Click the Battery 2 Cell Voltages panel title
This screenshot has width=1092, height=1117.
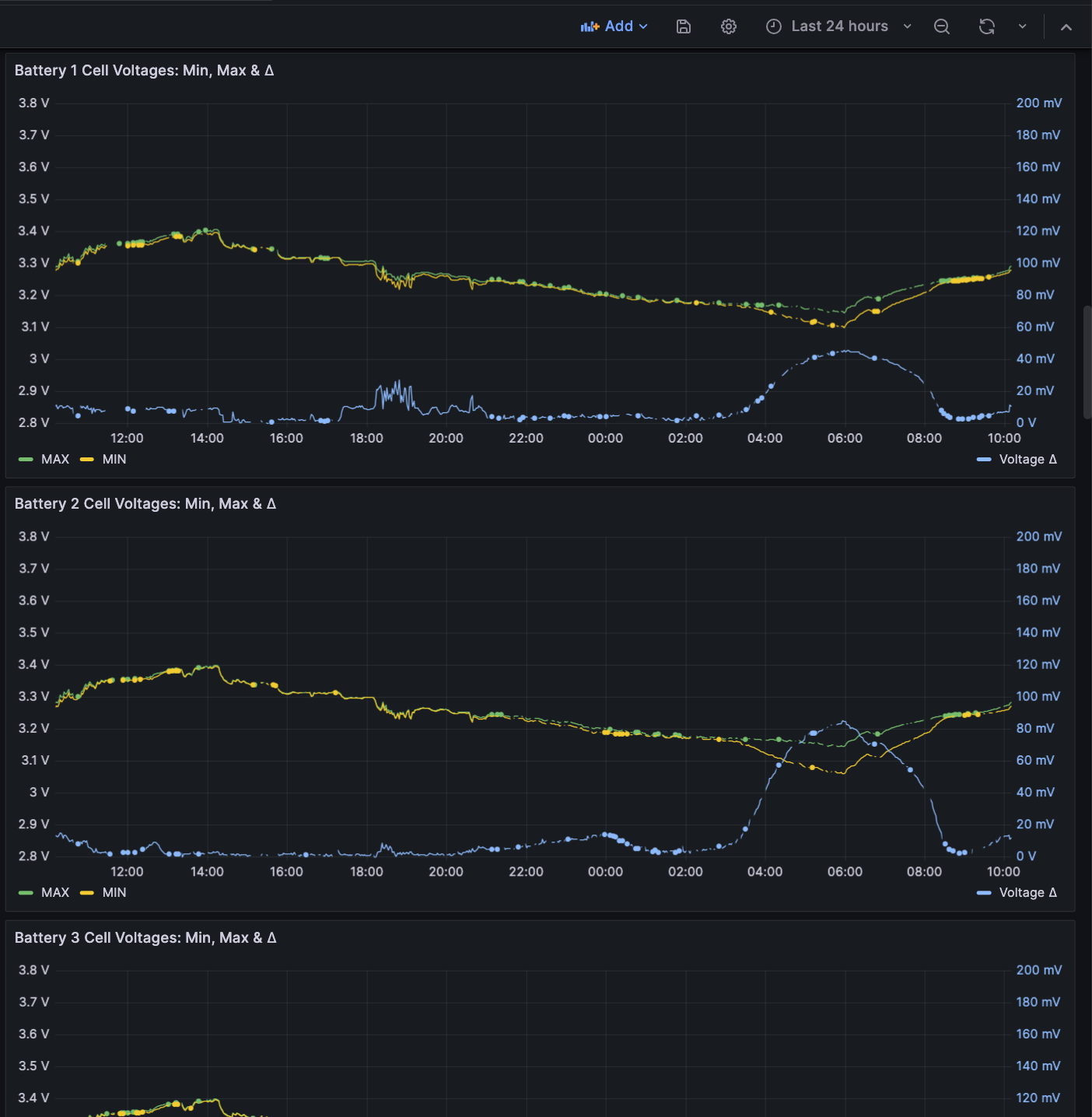point(145,504)
